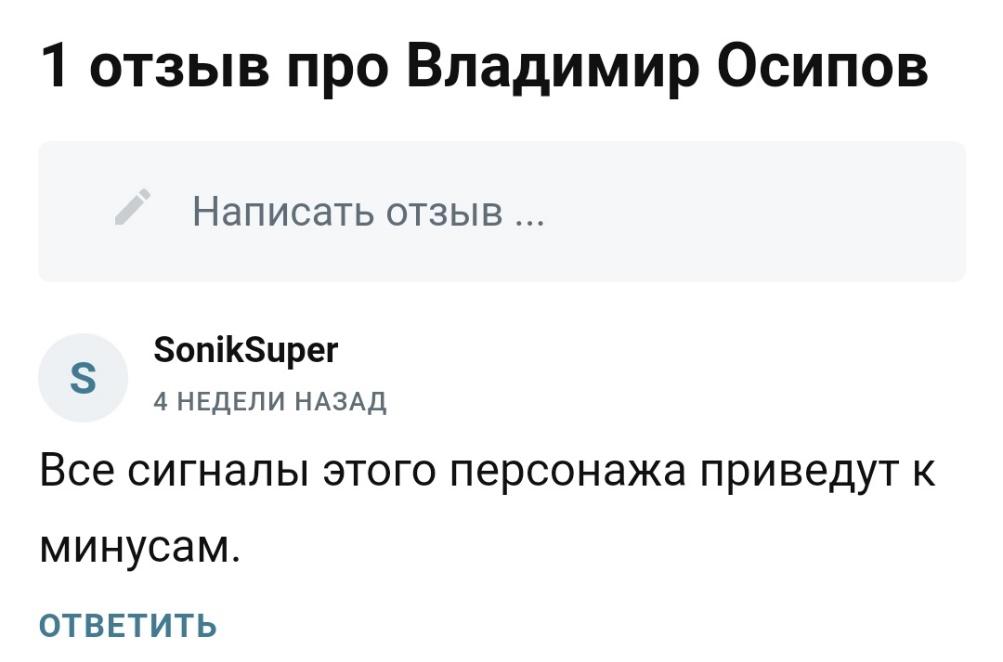This screenshot has height=662, width=1003.
Task: Open the round S profile picture
Action: click(x=84, y=380)
